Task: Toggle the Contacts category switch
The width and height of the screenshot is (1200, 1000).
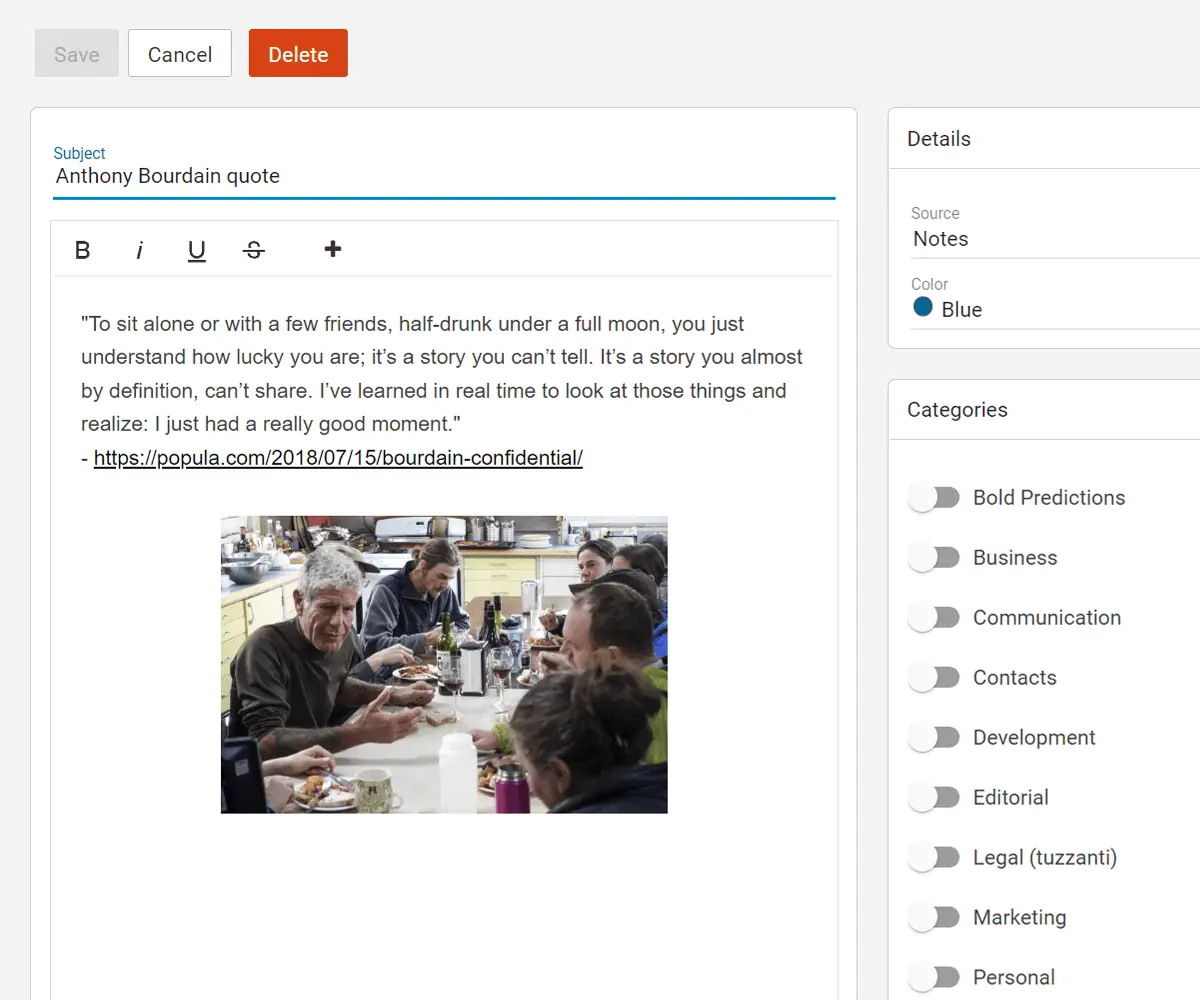Action: (934, 678)
